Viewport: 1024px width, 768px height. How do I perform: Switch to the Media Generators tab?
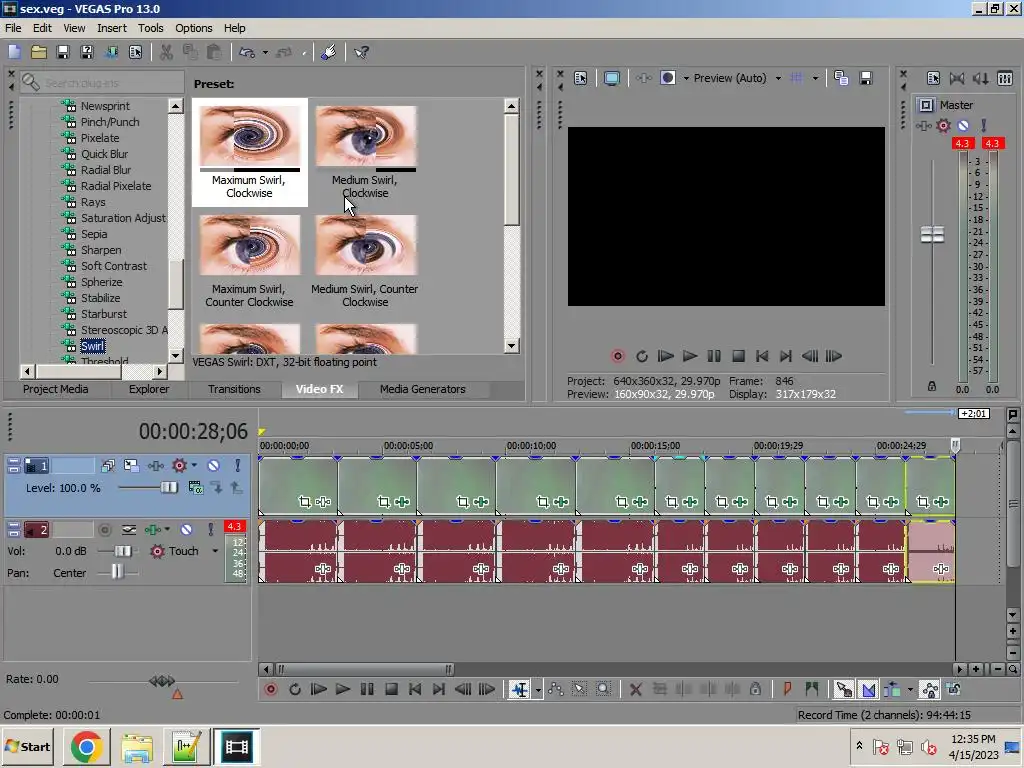coord(423,389)
